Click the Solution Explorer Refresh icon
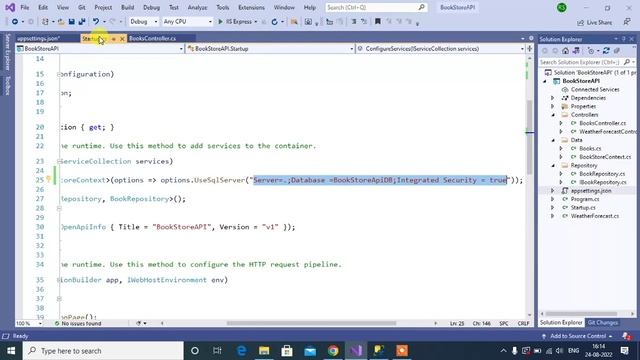 pos(606,51)
